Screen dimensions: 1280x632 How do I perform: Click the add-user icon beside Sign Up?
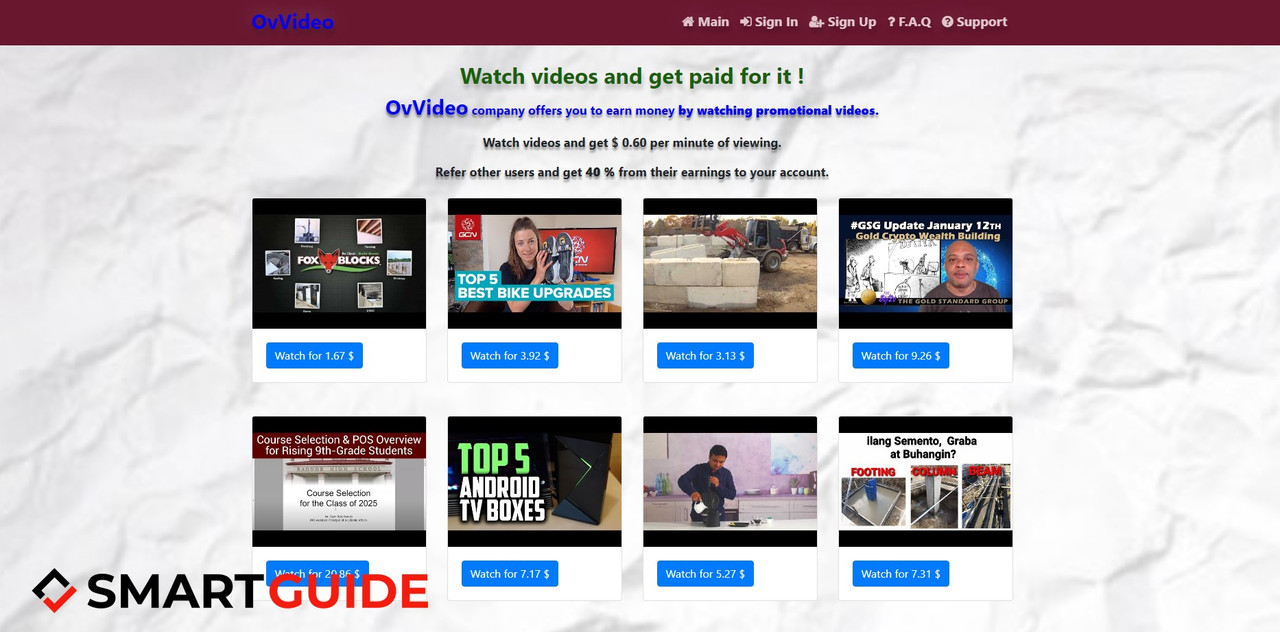coord(817,22)
